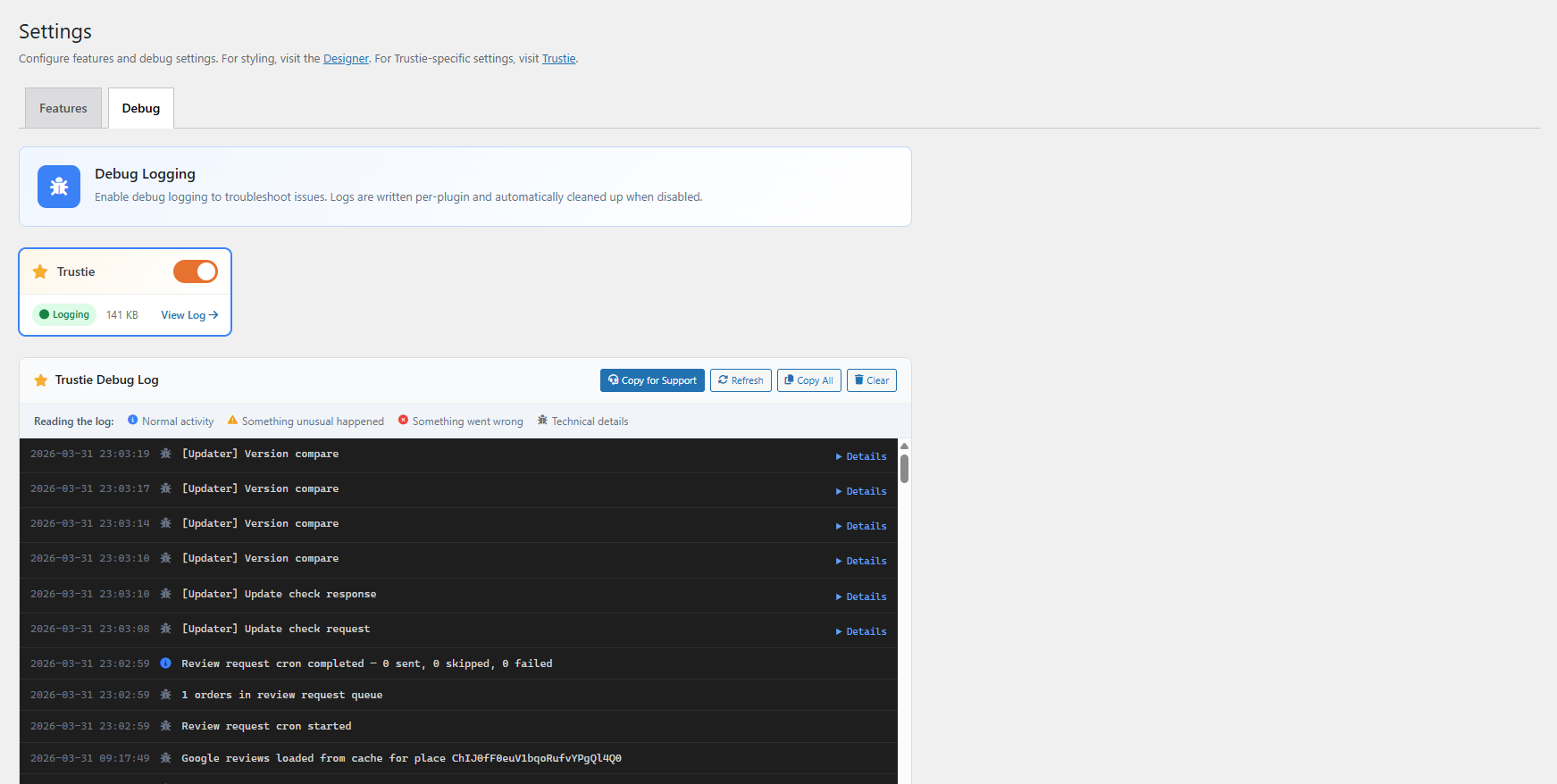Click the red error icon in legend
Screen dimensions: 1557x784
click(x=403, y=420)
